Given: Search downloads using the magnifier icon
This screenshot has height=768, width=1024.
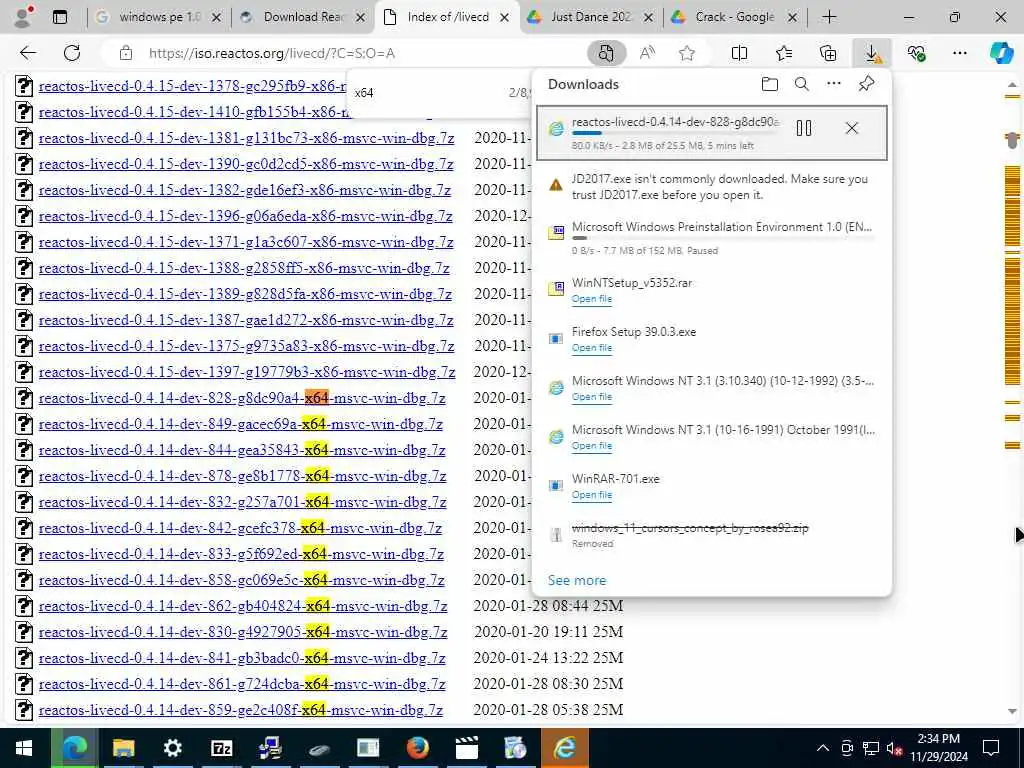Looking at the screenshot, I should click(x=802, y=84).
